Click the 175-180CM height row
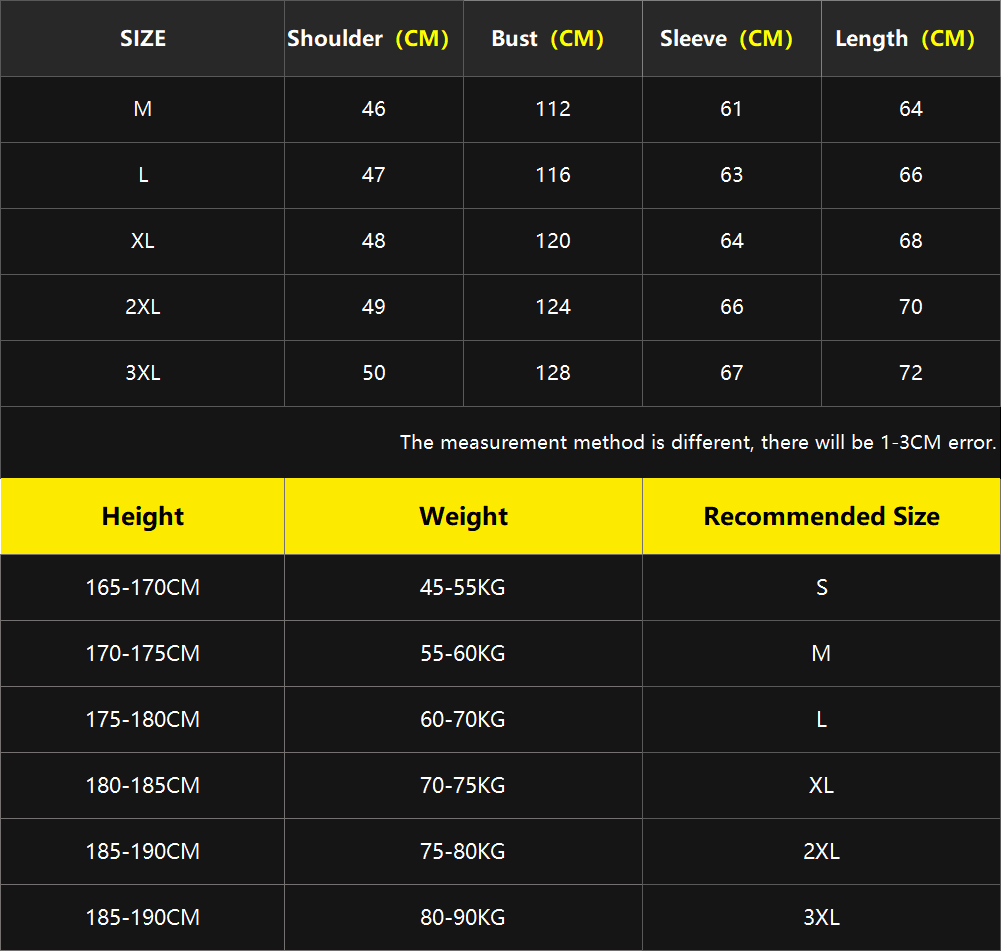Screen dimensions: 1001x951 click(143, 719)
